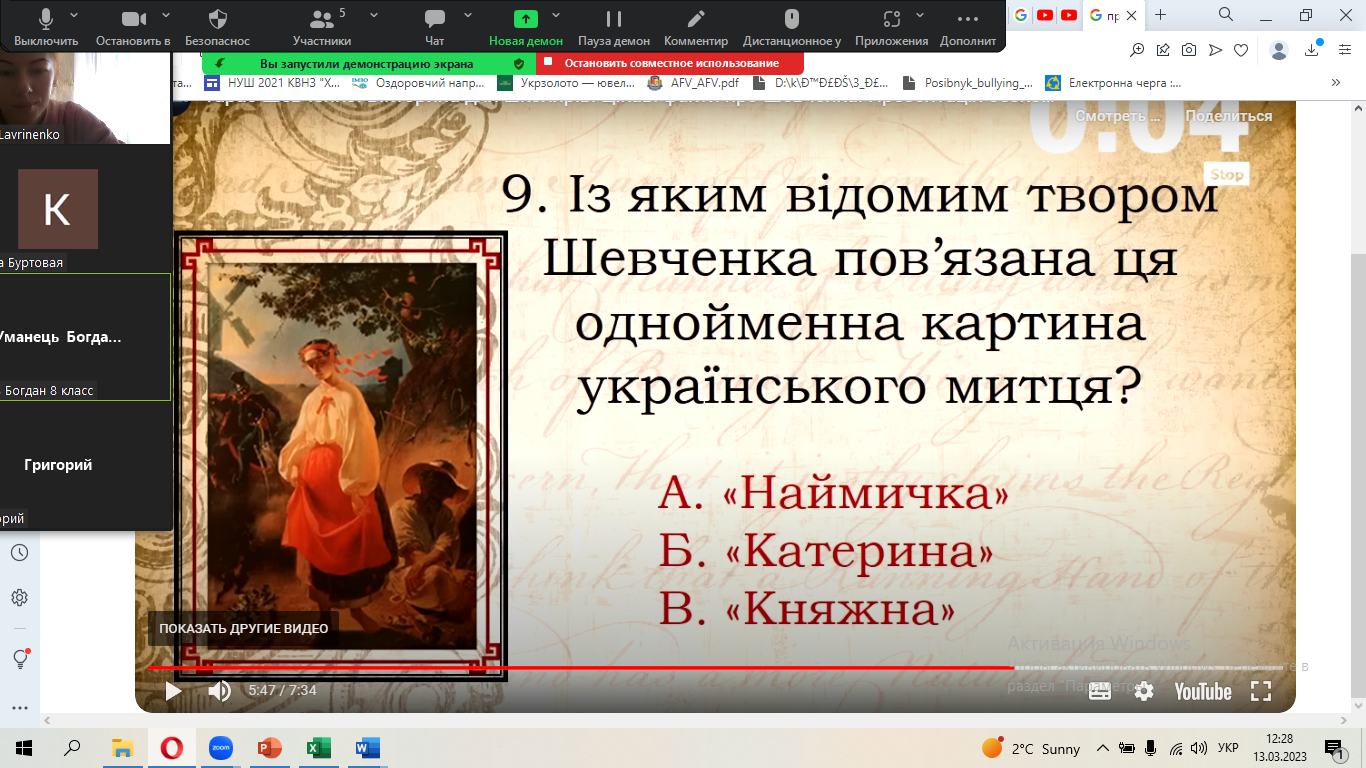Open Excel from the taskbar
Image resolution: width=1366 pixels, height=768 pixels.
318,748
